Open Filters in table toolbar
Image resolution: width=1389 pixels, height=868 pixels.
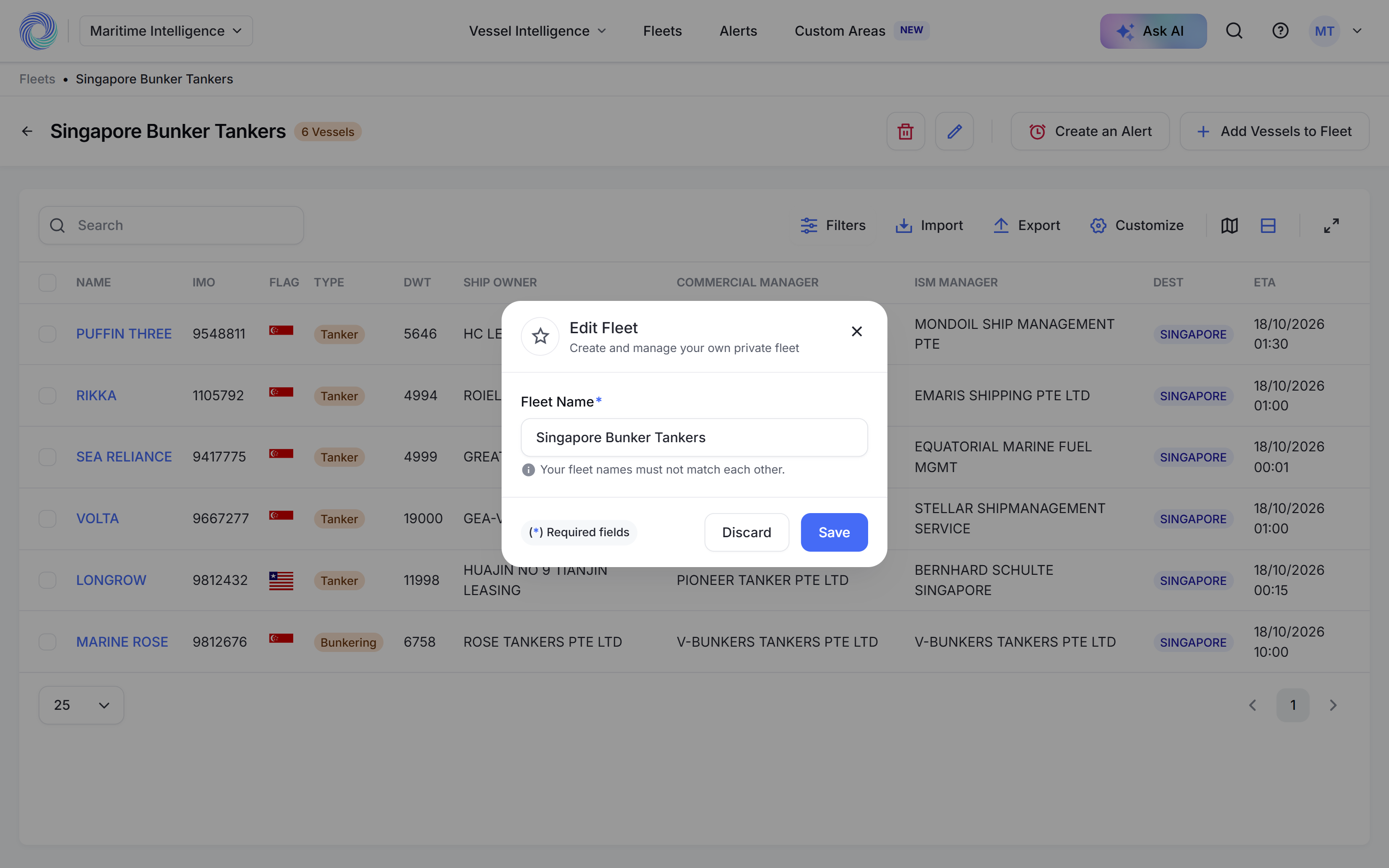click(833, 226)
